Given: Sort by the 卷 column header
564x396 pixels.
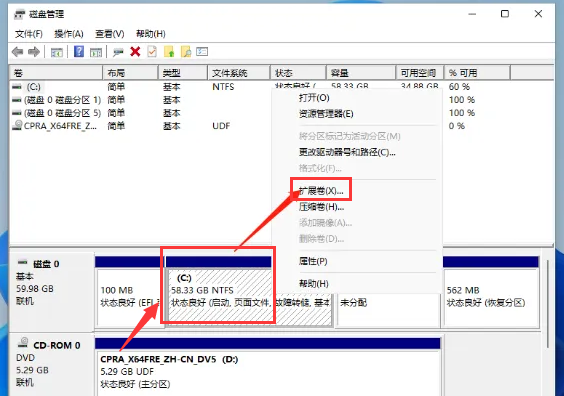Looking at the screenshot, I should click(x=56, y=73).
